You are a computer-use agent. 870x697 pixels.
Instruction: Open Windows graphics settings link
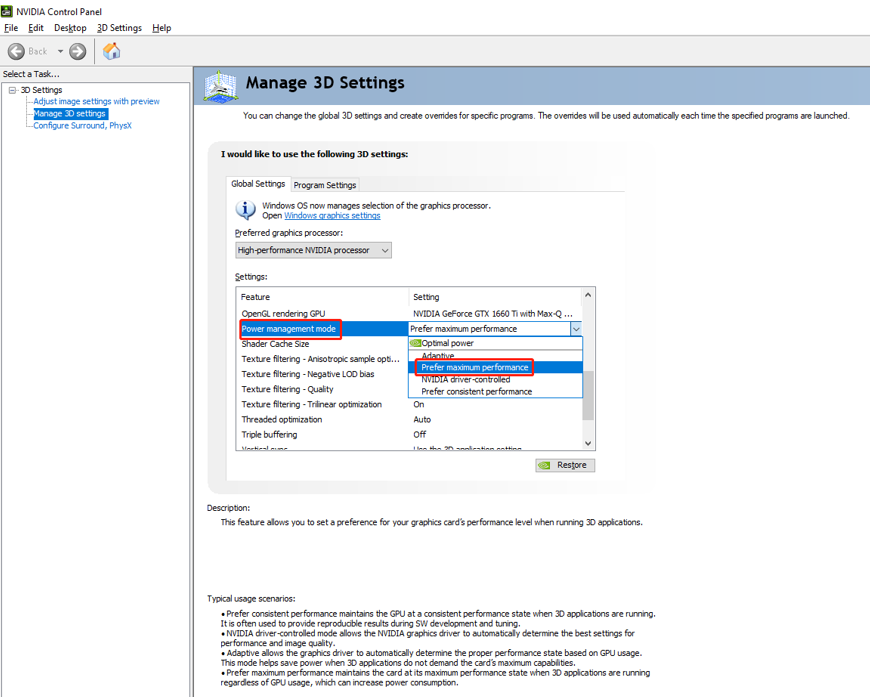(332, 215)
